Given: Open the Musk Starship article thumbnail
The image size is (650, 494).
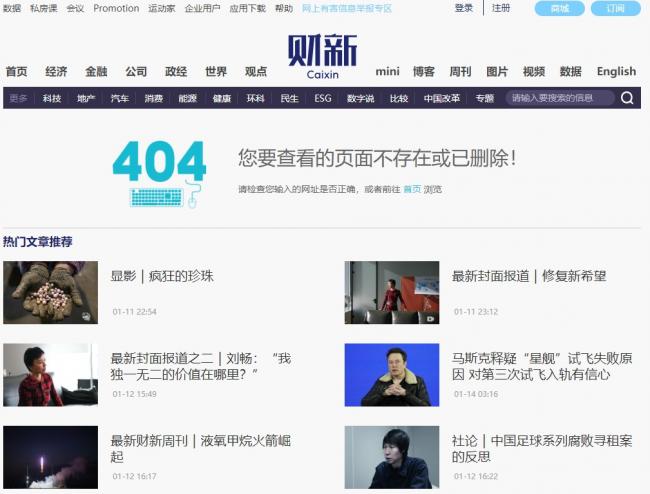Looking at the screenshot, I should click(392, 375).
